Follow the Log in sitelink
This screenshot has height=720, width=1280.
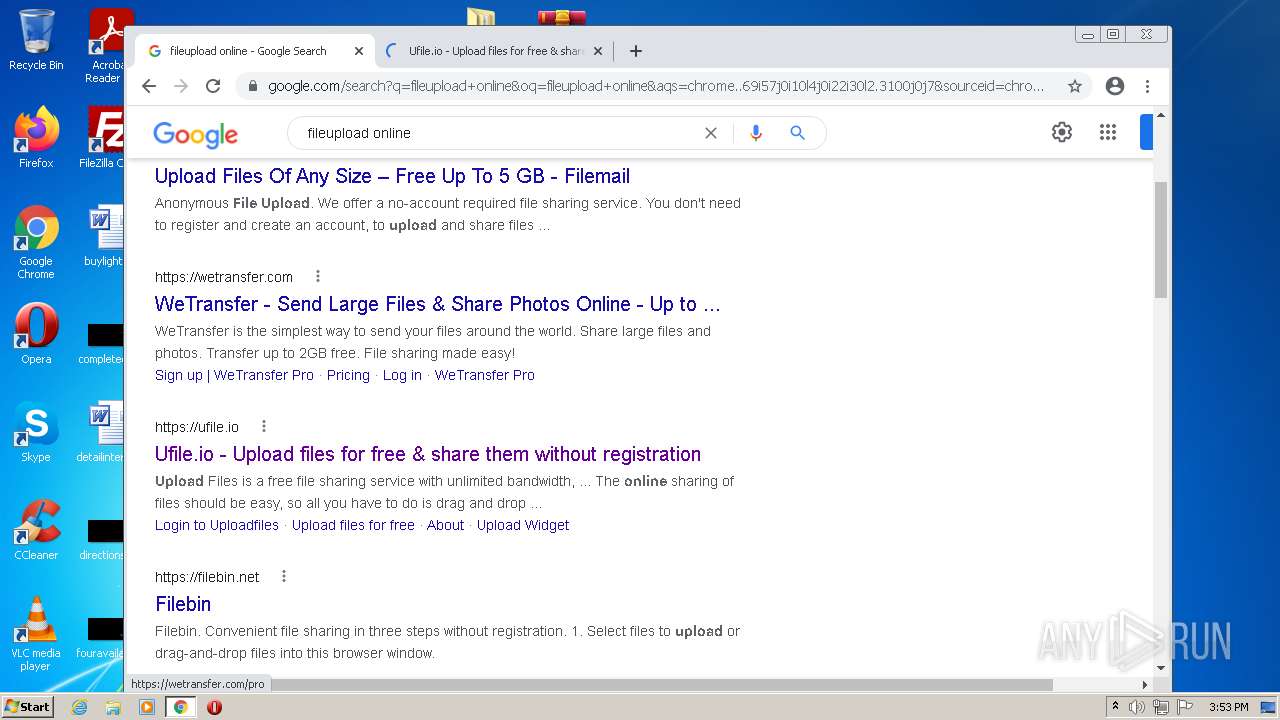point(402,375)
